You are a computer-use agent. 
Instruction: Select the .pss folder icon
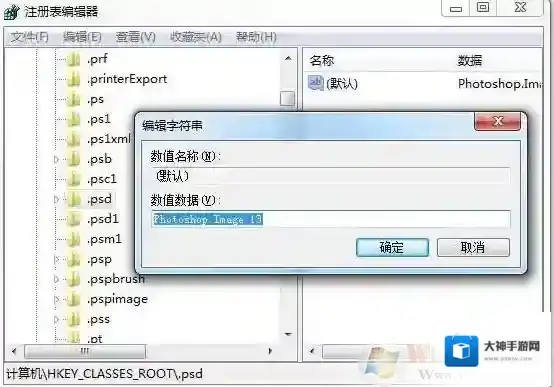click(74, 319)
